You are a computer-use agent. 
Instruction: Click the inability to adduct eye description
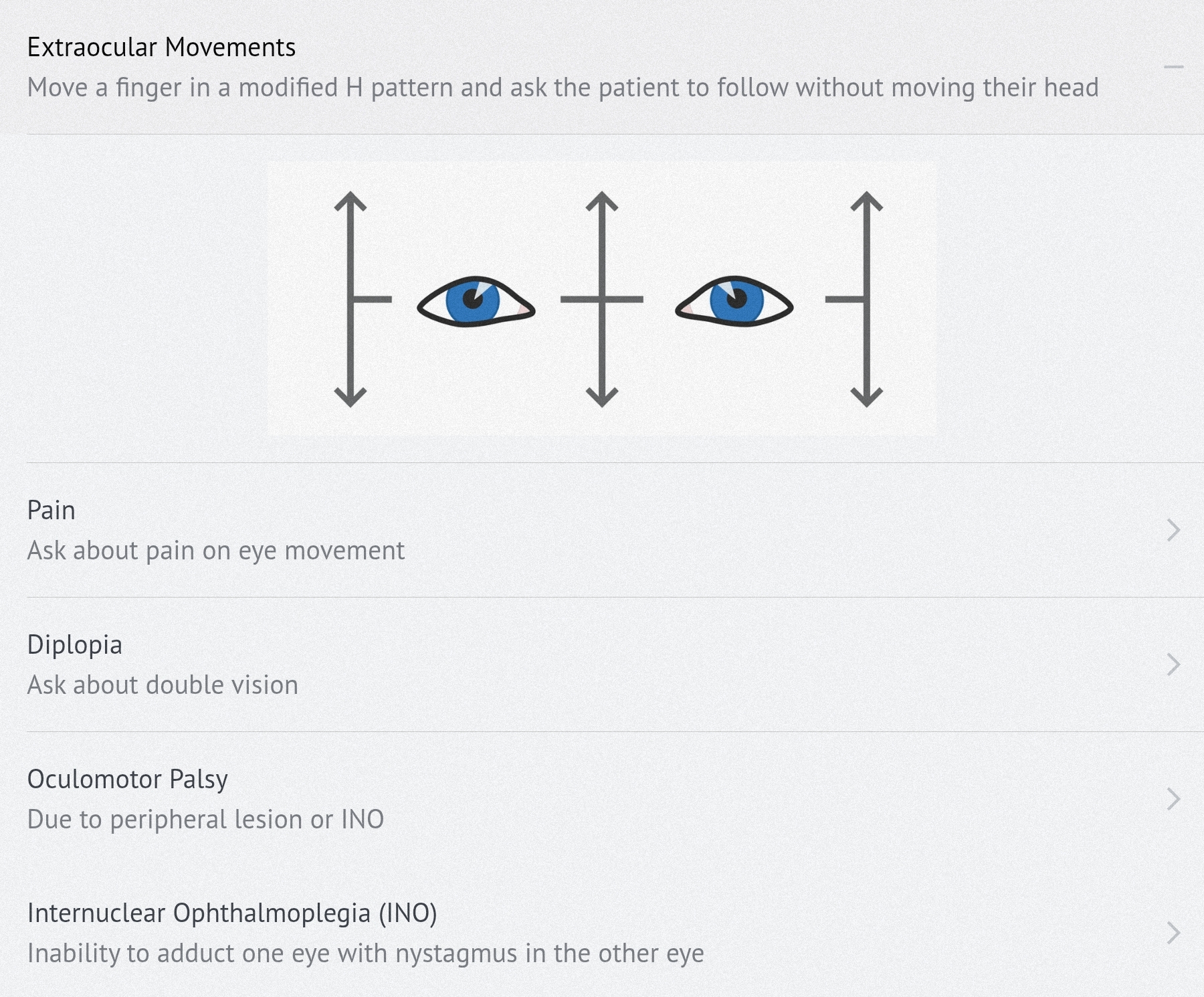click(x=365, y=954)
